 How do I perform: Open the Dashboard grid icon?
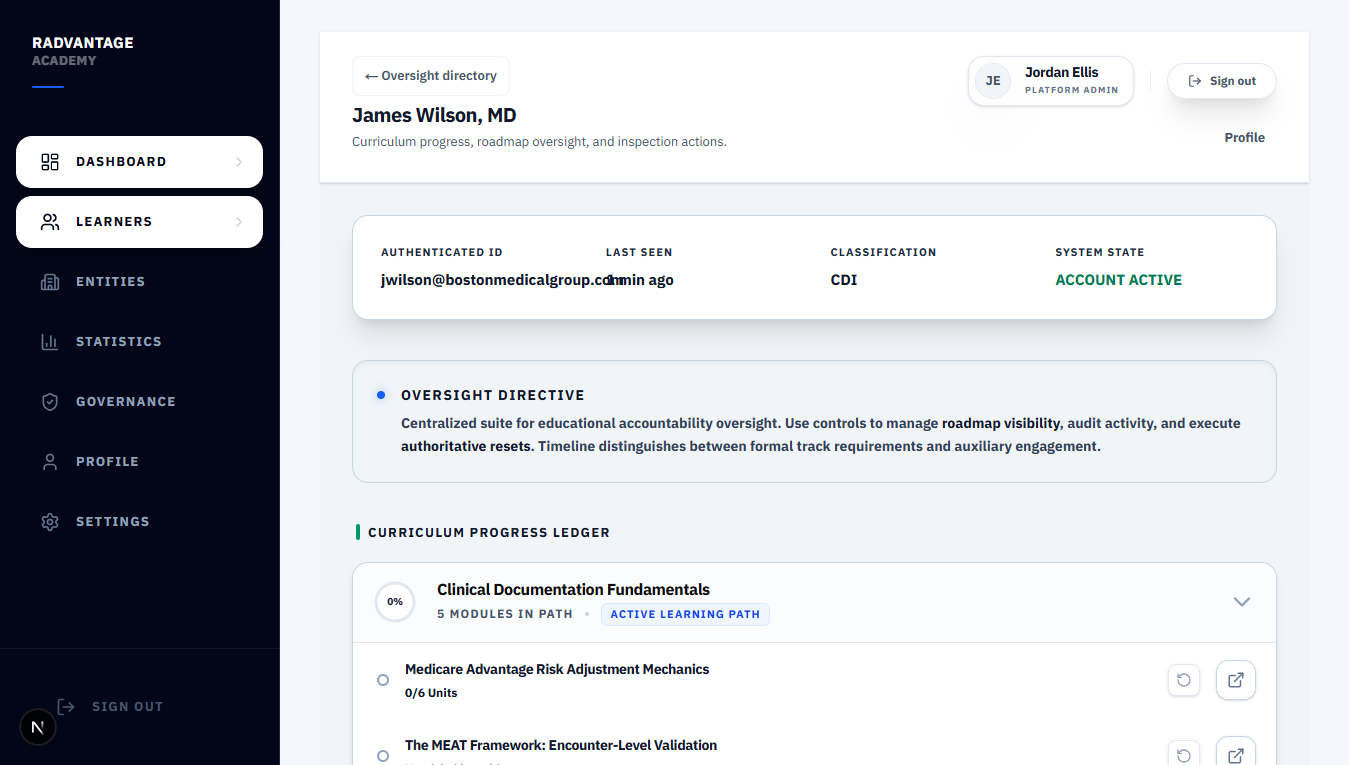point(50,162)
